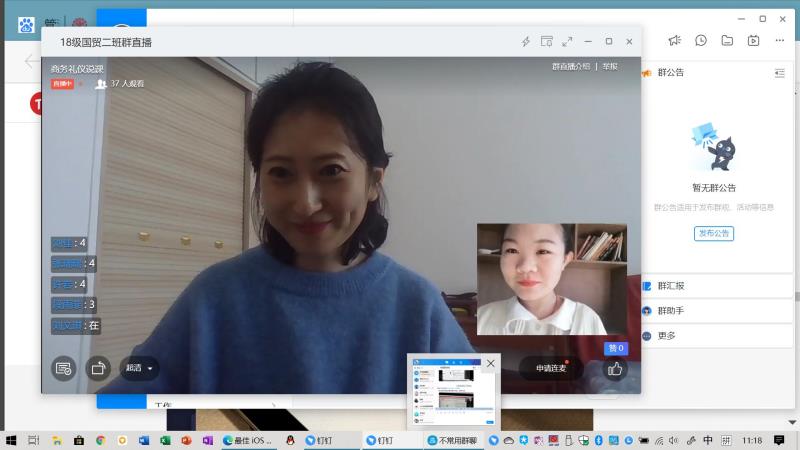Close the small preview thumbnail popup
800x450 pixels.
(490, 364)
